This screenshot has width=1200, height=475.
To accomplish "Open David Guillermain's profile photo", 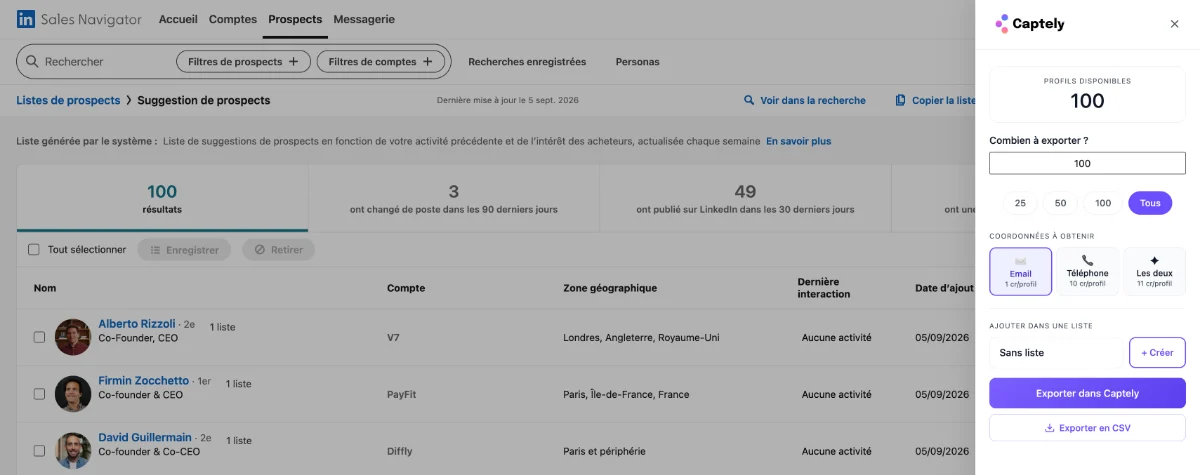I will (73, 451).
